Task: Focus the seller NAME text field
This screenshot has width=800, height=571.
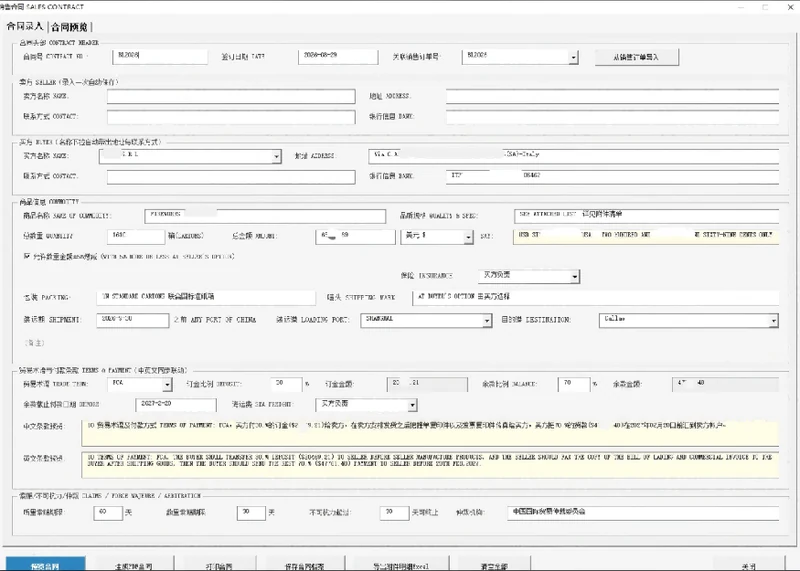Action: pyautogui.click(x=231, y=96)
